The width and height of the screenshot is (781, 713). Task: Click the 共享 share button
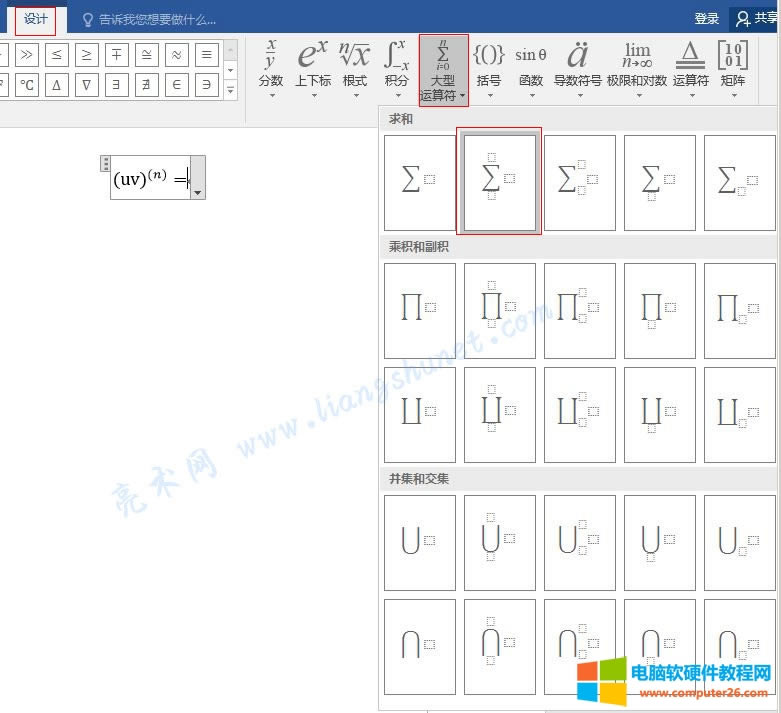756,19
